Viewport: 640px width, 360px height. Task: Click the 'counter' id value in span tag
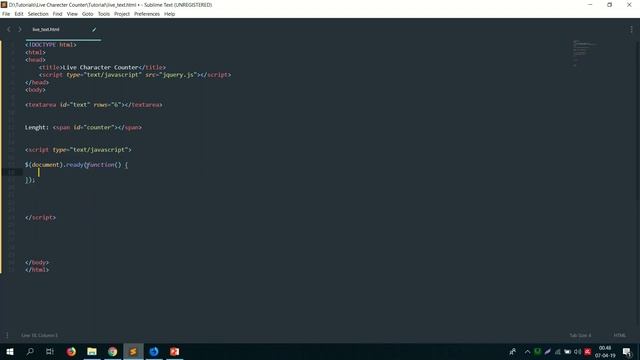coord(98,127)
